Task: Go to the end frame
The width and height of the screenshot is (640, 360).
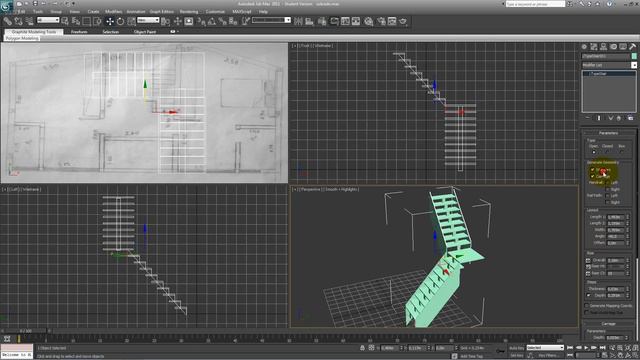Action: pos(602,348)
